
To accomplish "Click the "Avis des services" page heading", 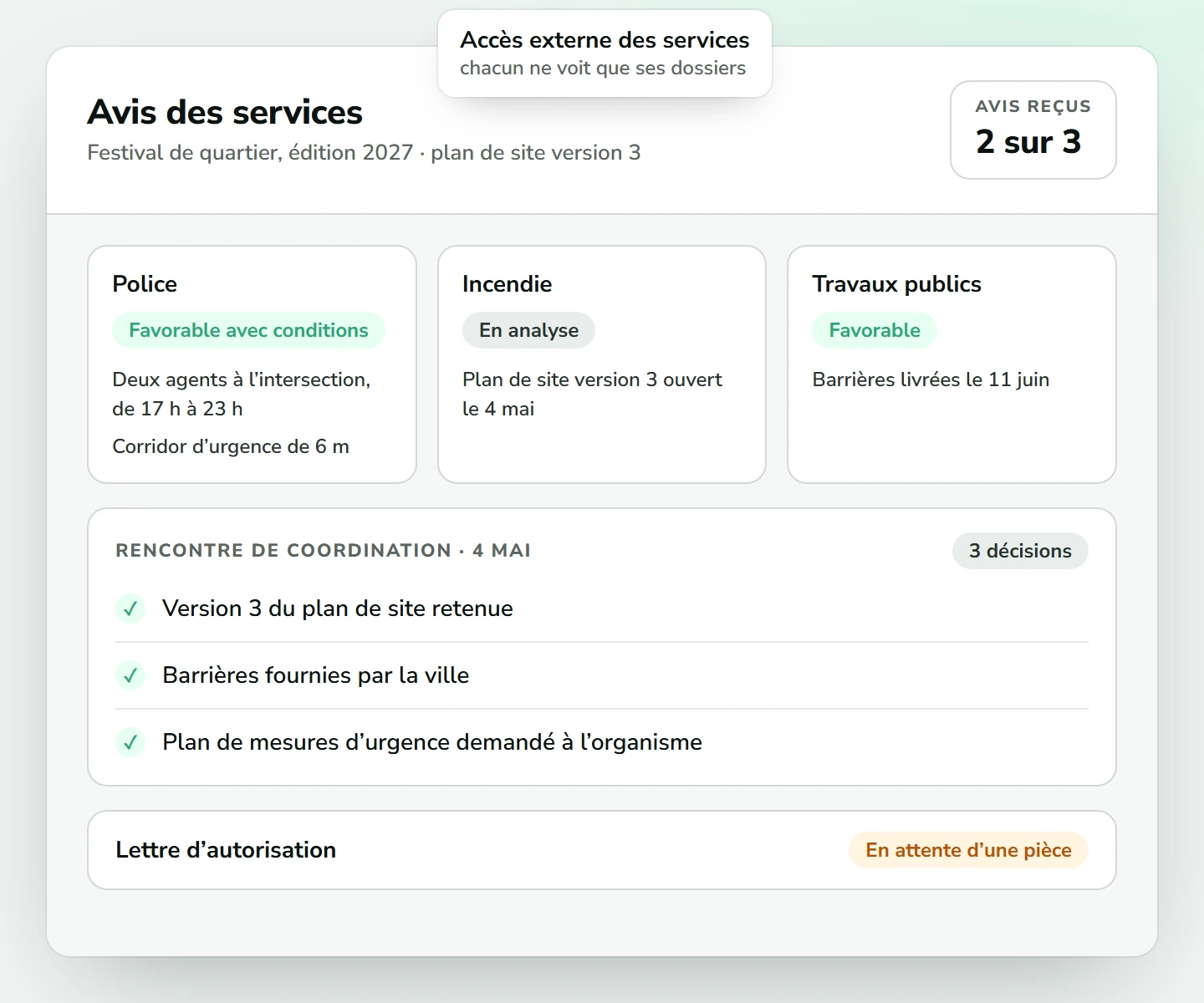I will pos(225,112).
